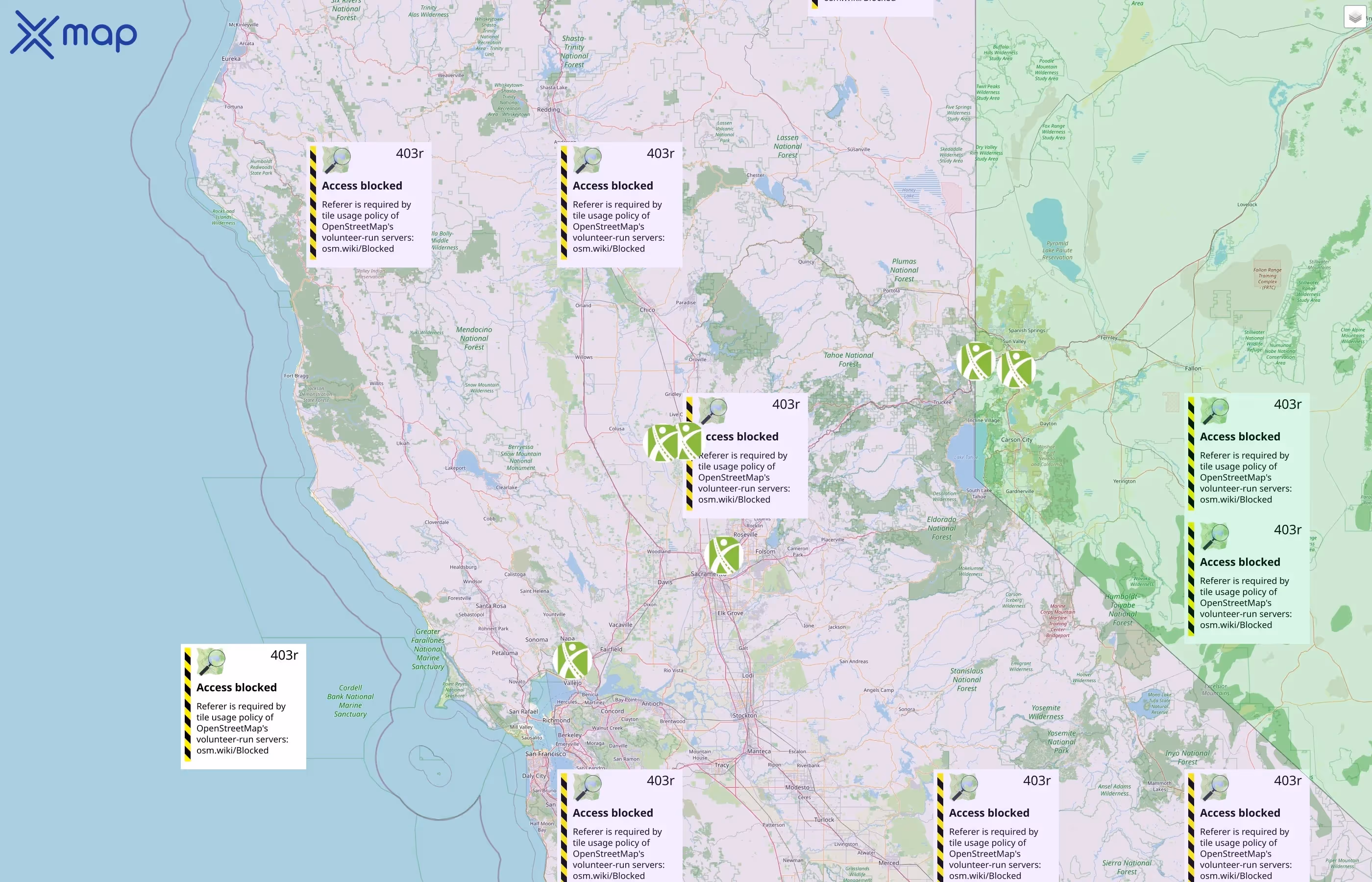Select the green marker over Sacramento

pyautogui.click(x=724, y=555)
